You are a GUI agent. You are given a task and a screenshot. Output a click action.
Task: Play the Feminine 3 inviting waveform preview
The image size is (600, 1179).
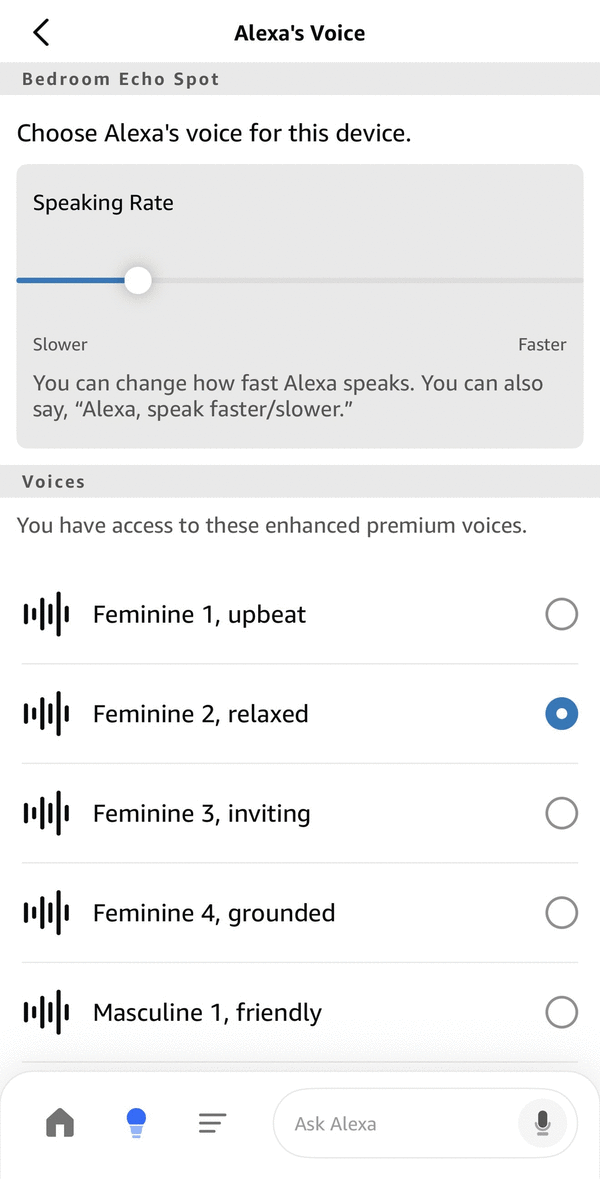46,813
